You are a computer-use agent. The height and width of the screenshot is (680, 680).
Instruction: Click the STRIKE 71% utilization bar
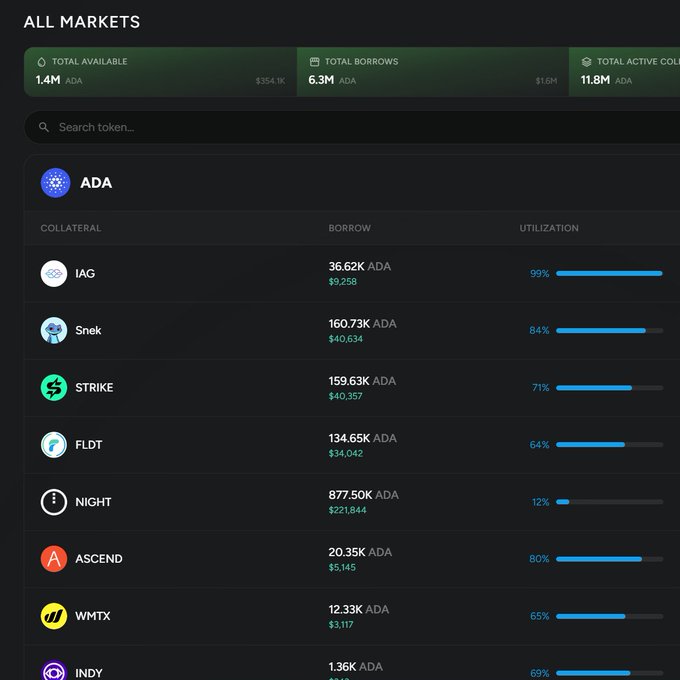[x=609, y=388]
